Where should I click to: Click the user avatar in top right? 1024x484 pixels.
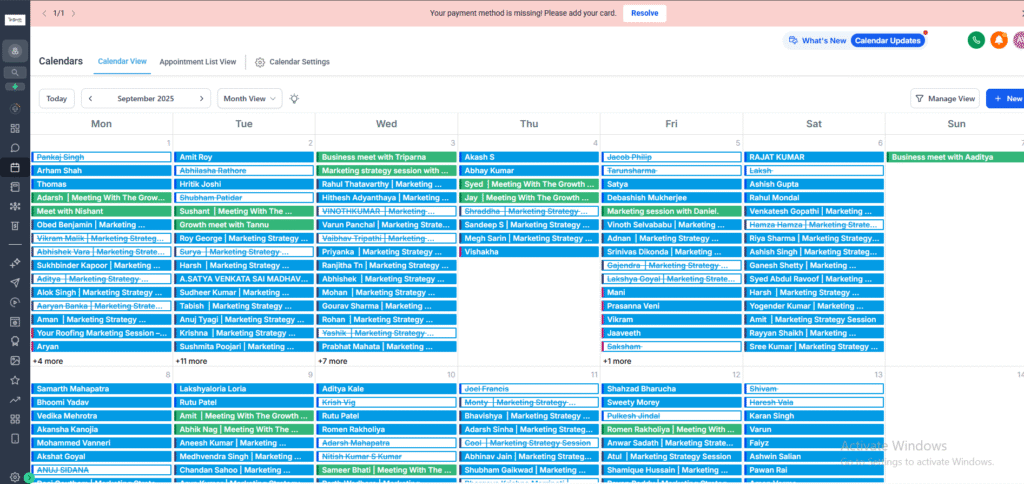click(x=1019, y=40)
